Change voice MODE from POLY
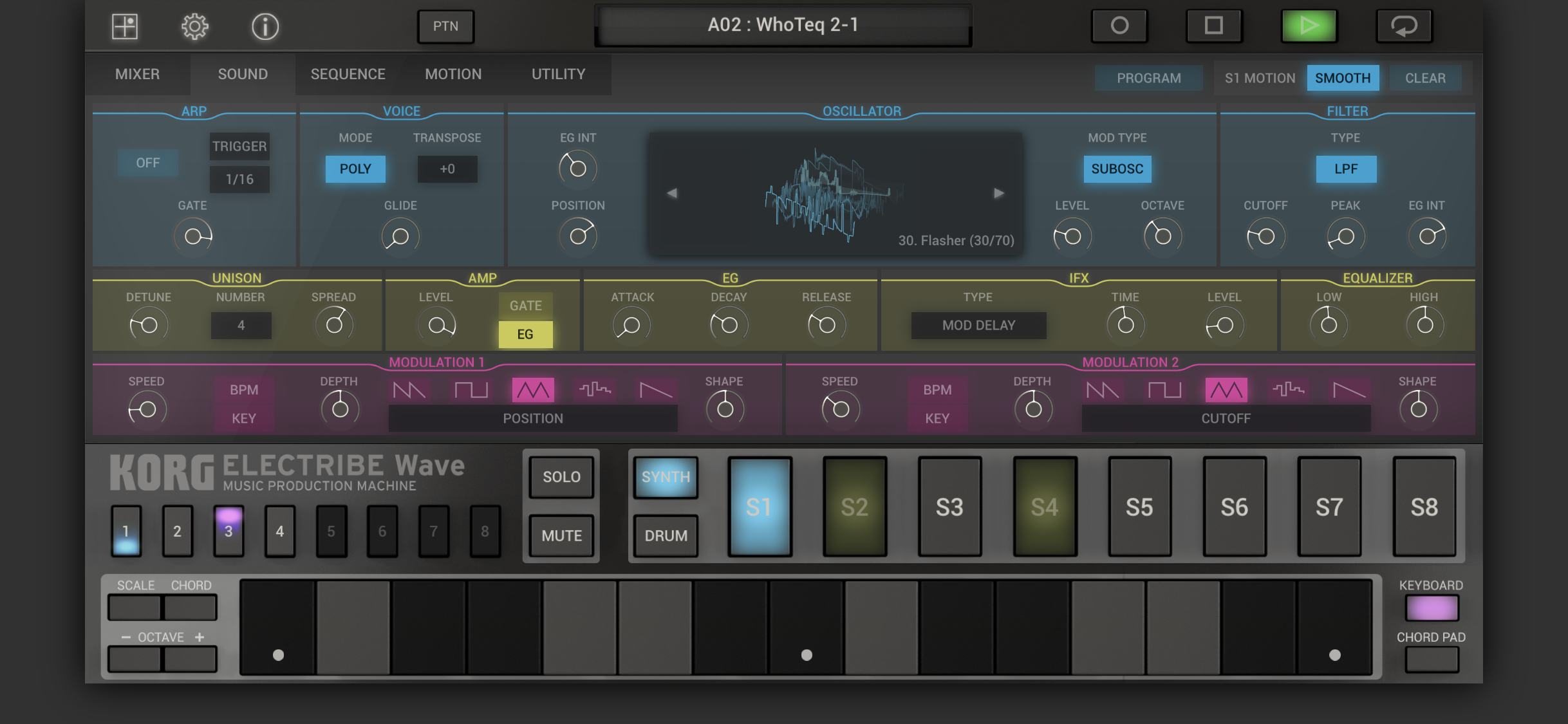1568x724 pixels. (x=355, y=169)
